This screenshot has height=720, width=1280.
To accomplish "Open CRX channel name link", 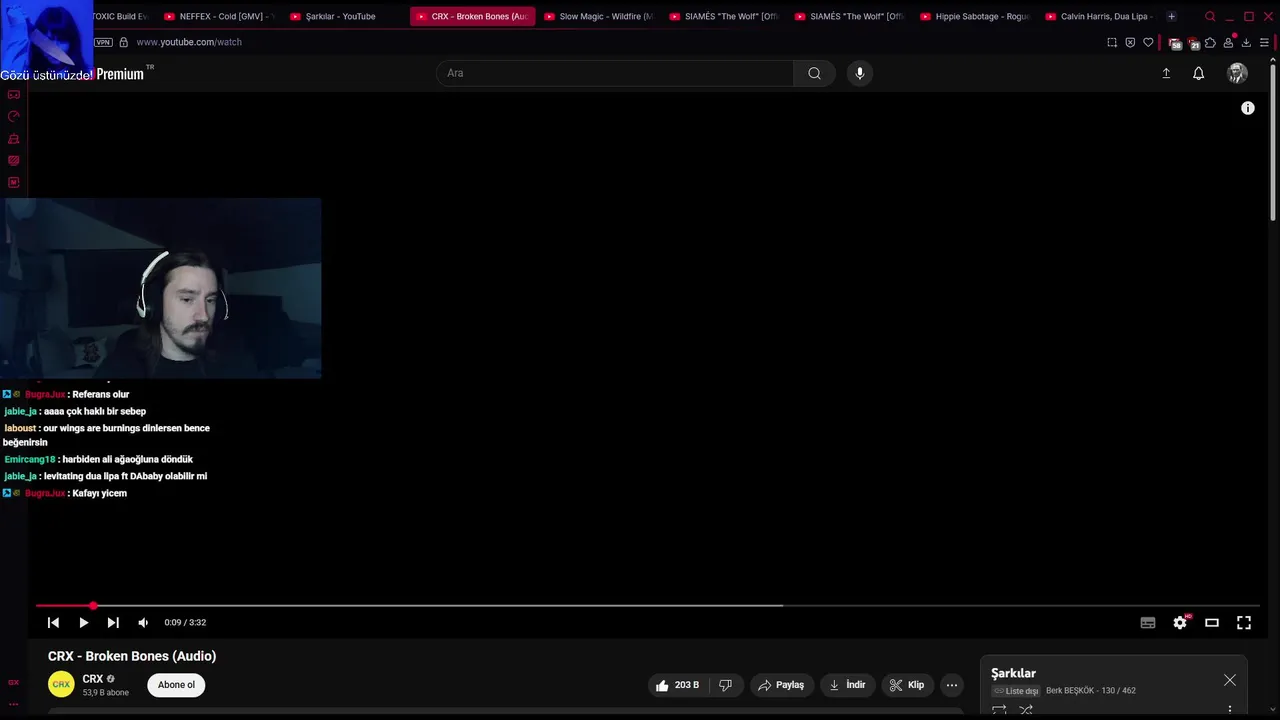I will click(93, 679).
